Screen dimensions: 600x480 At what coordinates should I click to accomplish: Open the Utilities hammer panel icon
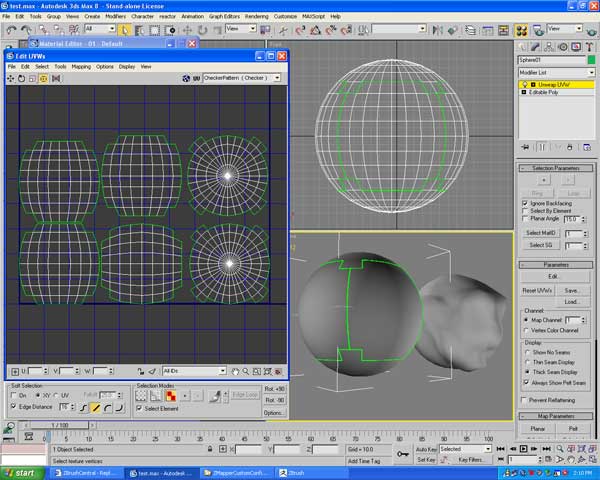pos(589,47)
